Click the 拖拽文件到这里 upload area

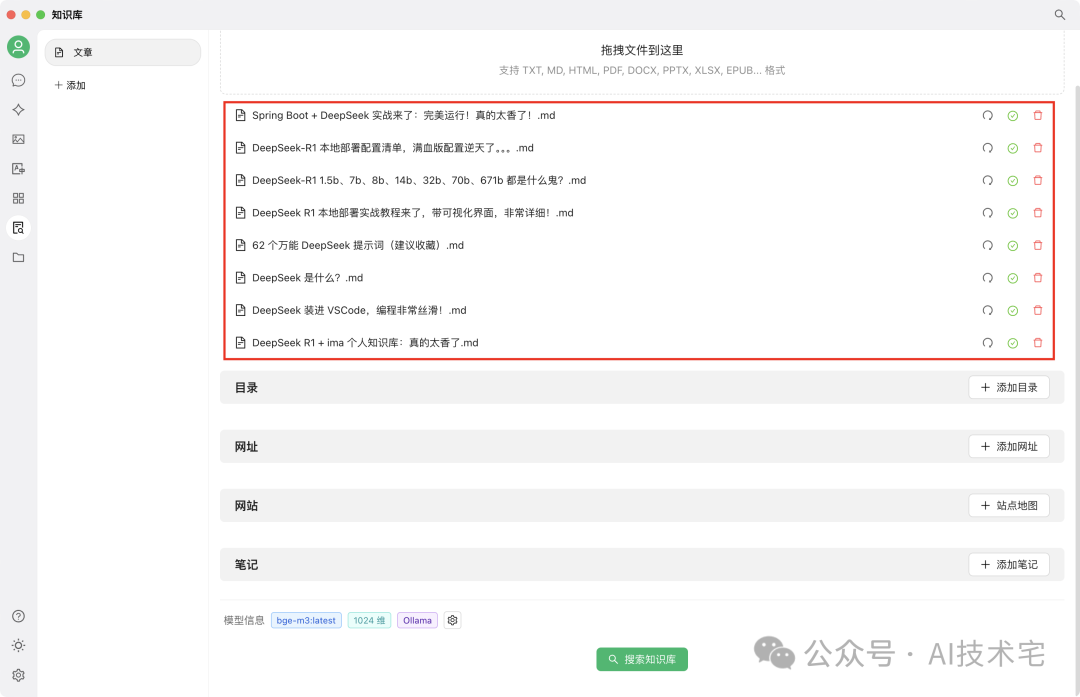click(x=642, y=60)
